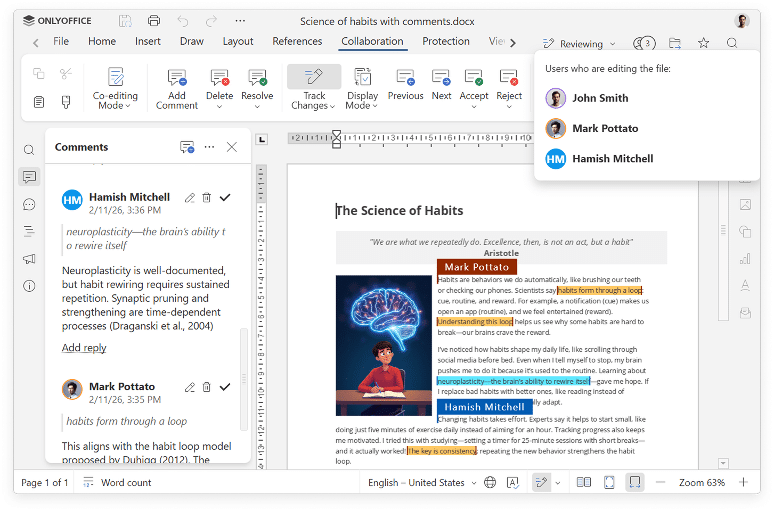Image resolution: width=774 pixels, height=512 pixels.
Task: Click the Next change icon
Action: click(441, 78)
